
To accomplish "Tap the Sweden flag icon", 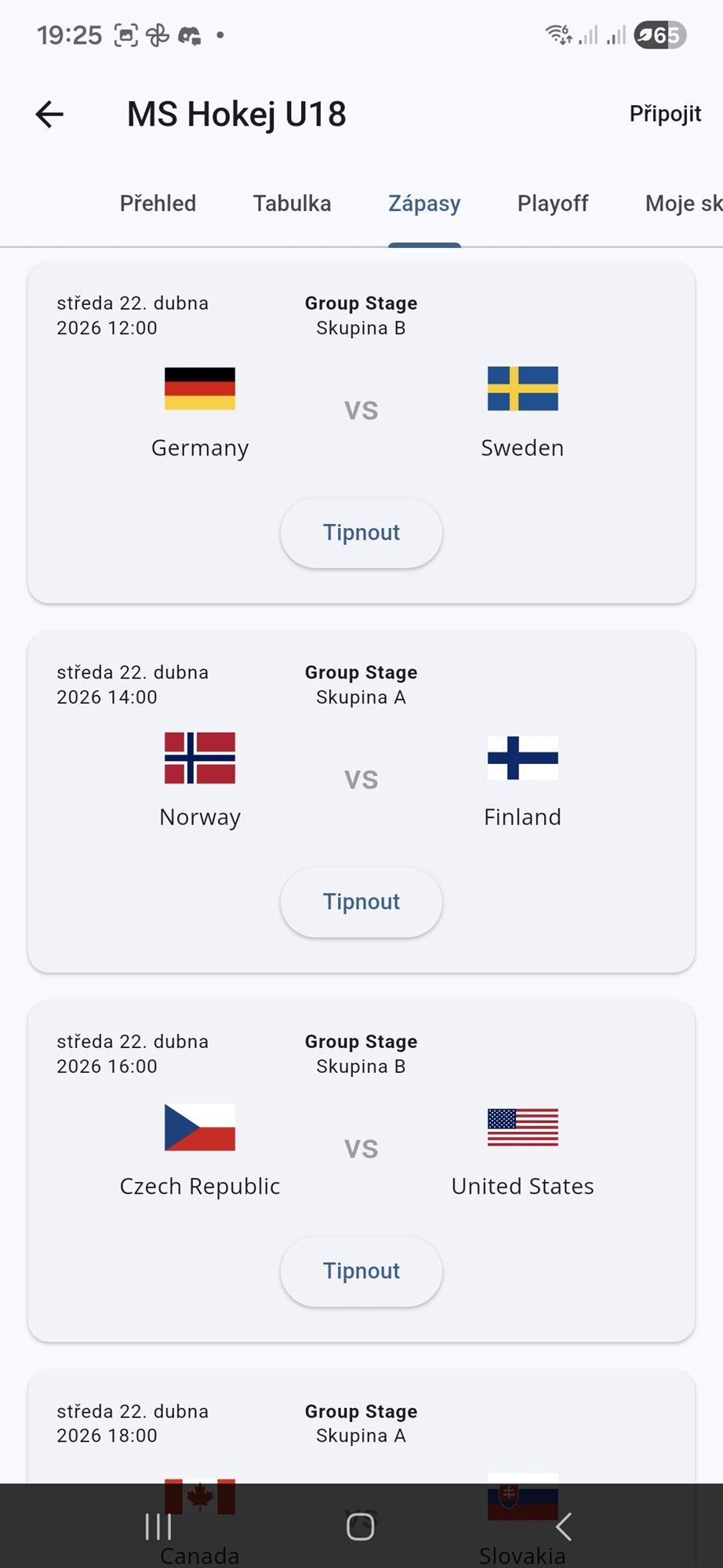I will [522, 388].
